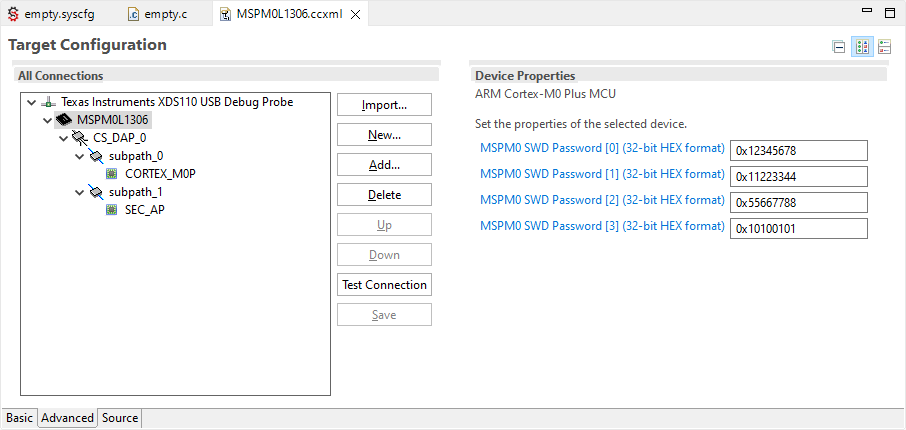Select the CORTEX_M0P core icon
Screen dimensions: 906x430
[x=112, y=174]
